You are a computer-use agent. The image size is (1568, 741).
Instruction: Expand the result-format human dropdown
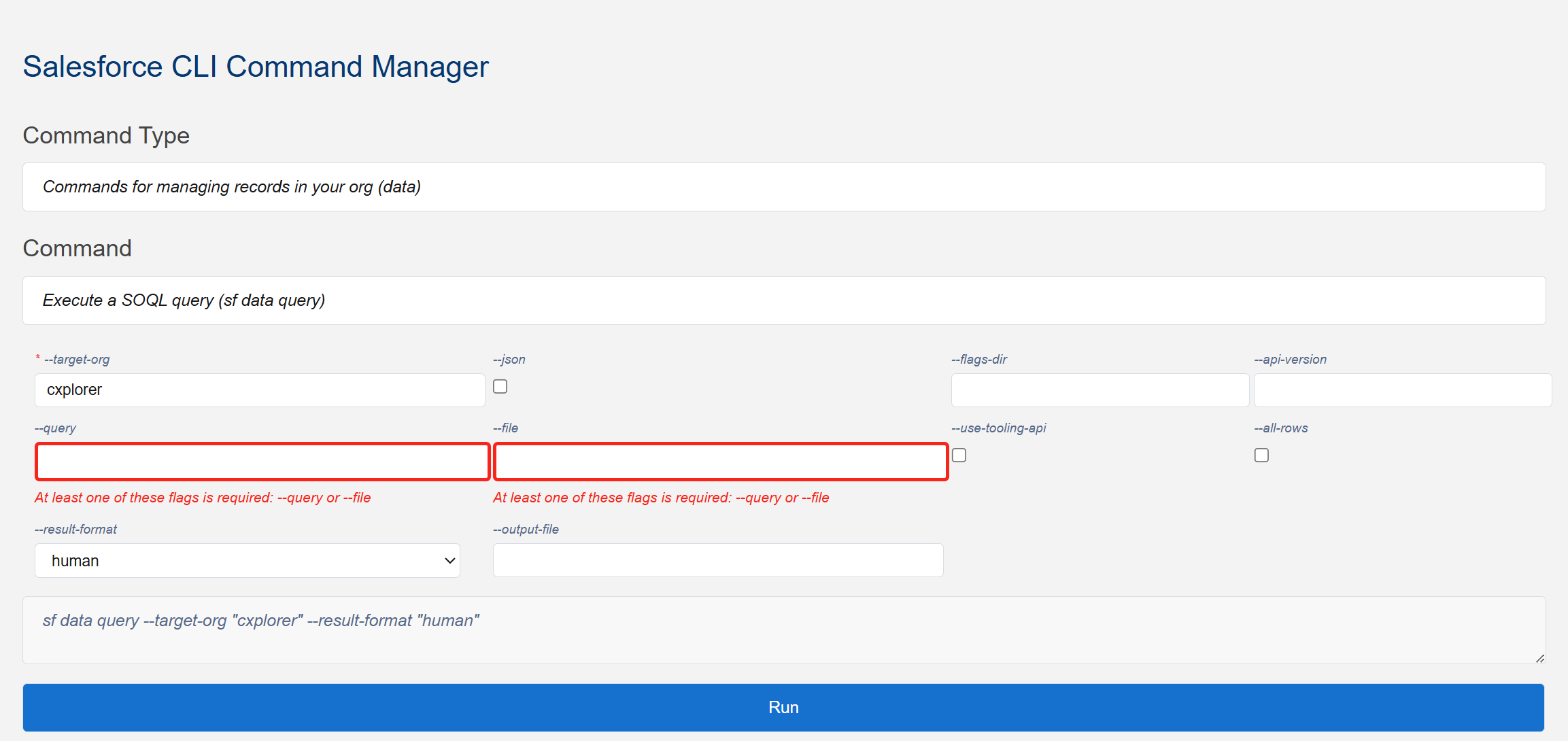click(x=247, y=561)
